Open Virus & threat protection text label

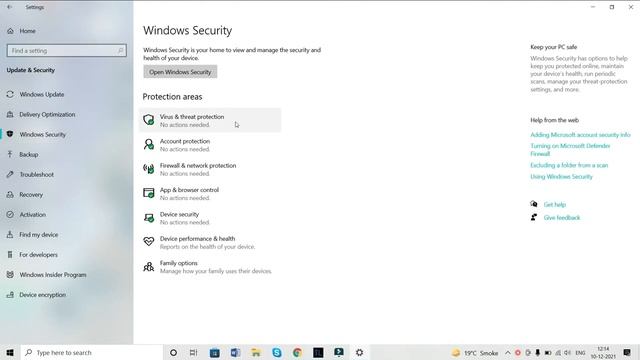point(192,117)
